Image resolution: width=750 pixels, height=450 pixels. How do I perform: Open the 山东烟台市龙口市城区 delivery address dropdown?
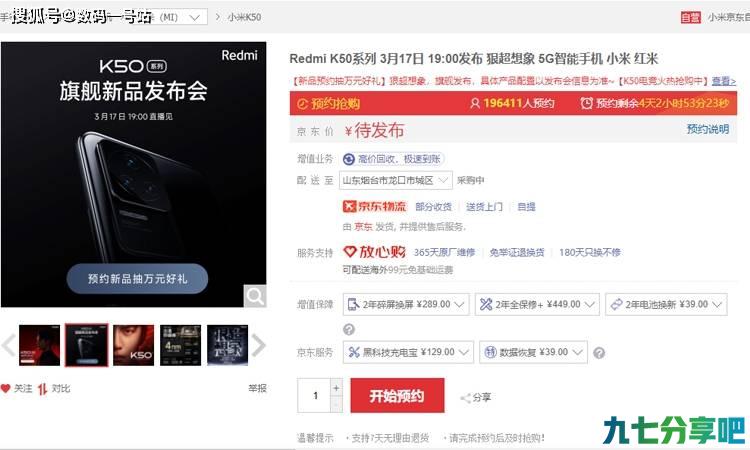tap(396, 180)
